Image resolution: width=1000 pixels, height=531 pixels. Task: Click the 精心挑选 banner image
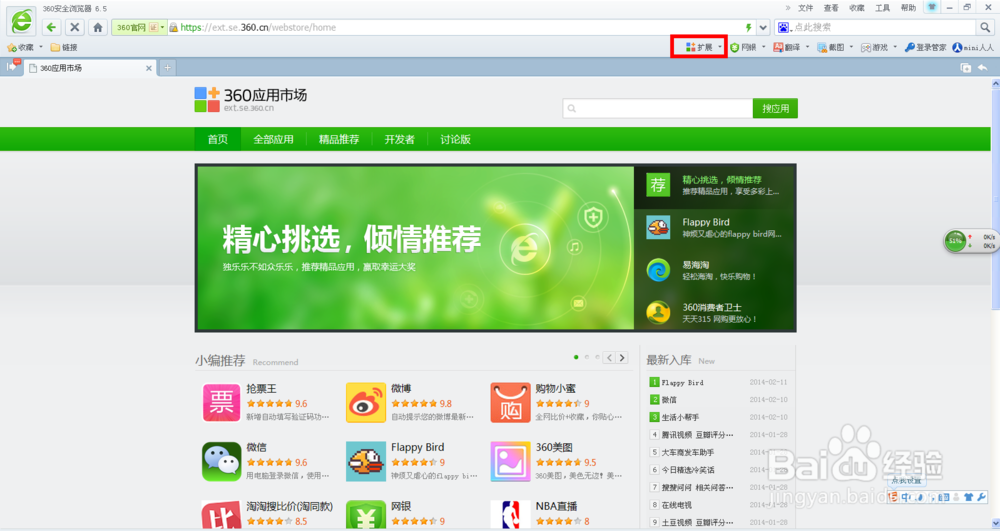(415, 248)
